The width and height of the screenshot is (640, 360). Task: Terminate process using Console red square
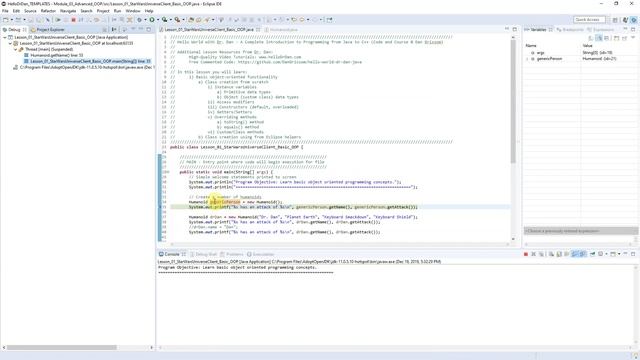point(526,254)
